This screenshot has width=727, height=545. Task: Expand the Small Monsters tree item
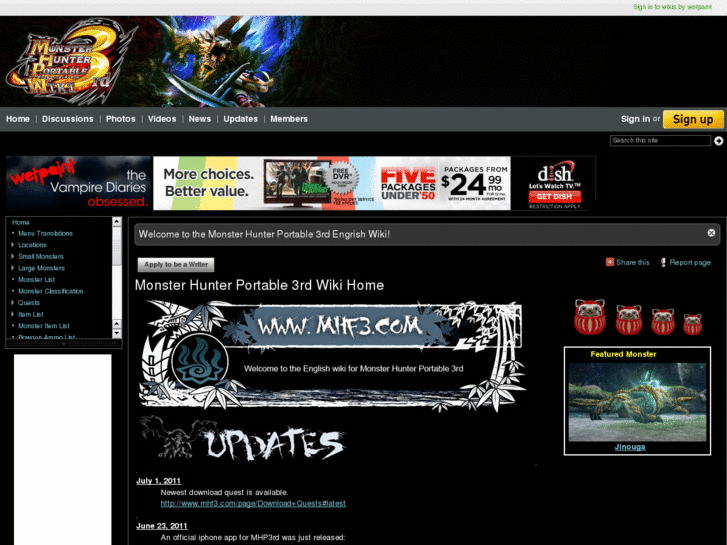[13, 256]
